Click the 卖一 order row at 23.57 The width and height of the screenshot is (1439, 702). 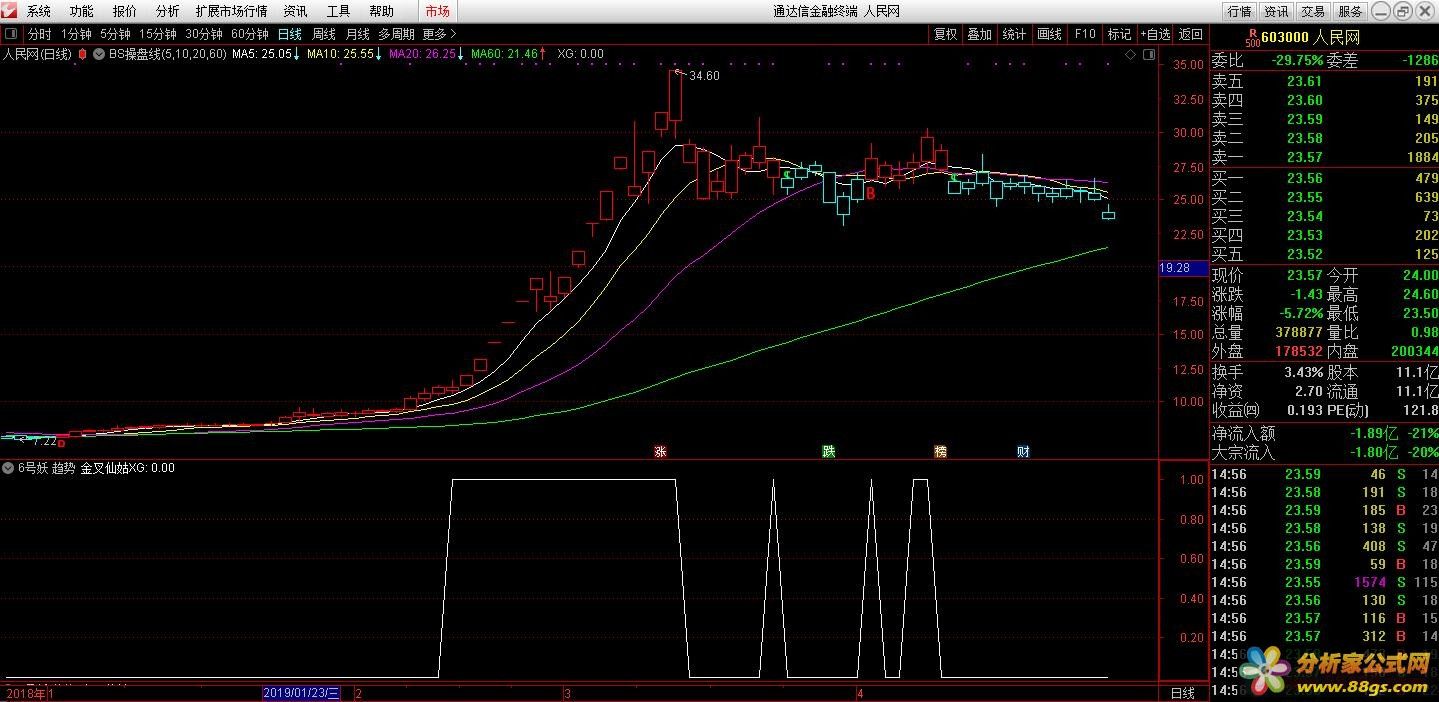click(1324, 157)
